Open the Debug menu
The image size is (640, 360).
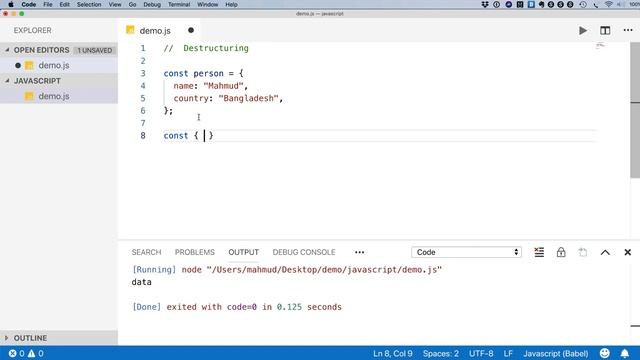pyautogui.click(x=152, y=4)
